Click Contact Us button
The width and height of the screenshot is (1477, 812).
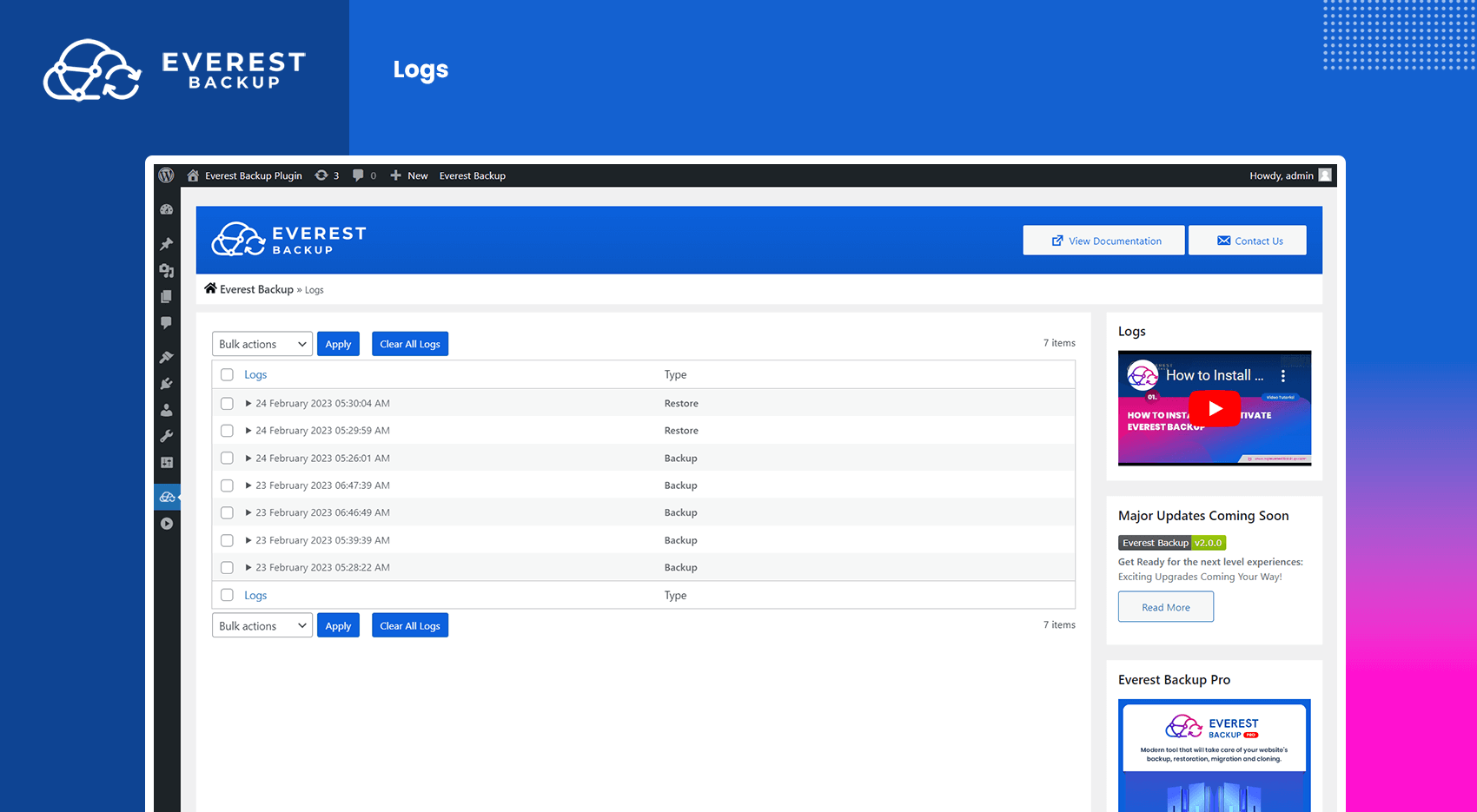1248,241
